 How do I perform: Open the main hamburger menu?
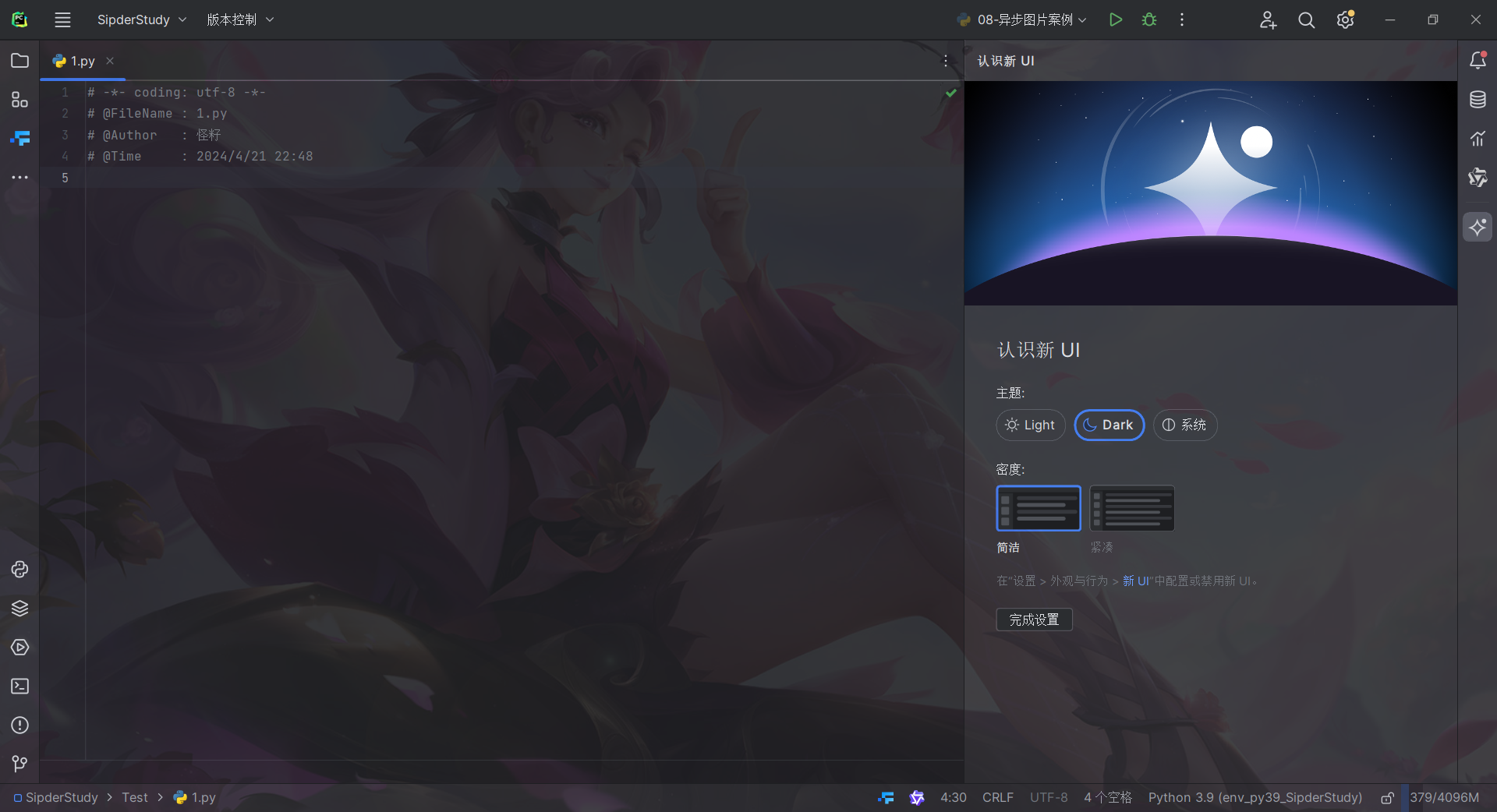(62, 19)
